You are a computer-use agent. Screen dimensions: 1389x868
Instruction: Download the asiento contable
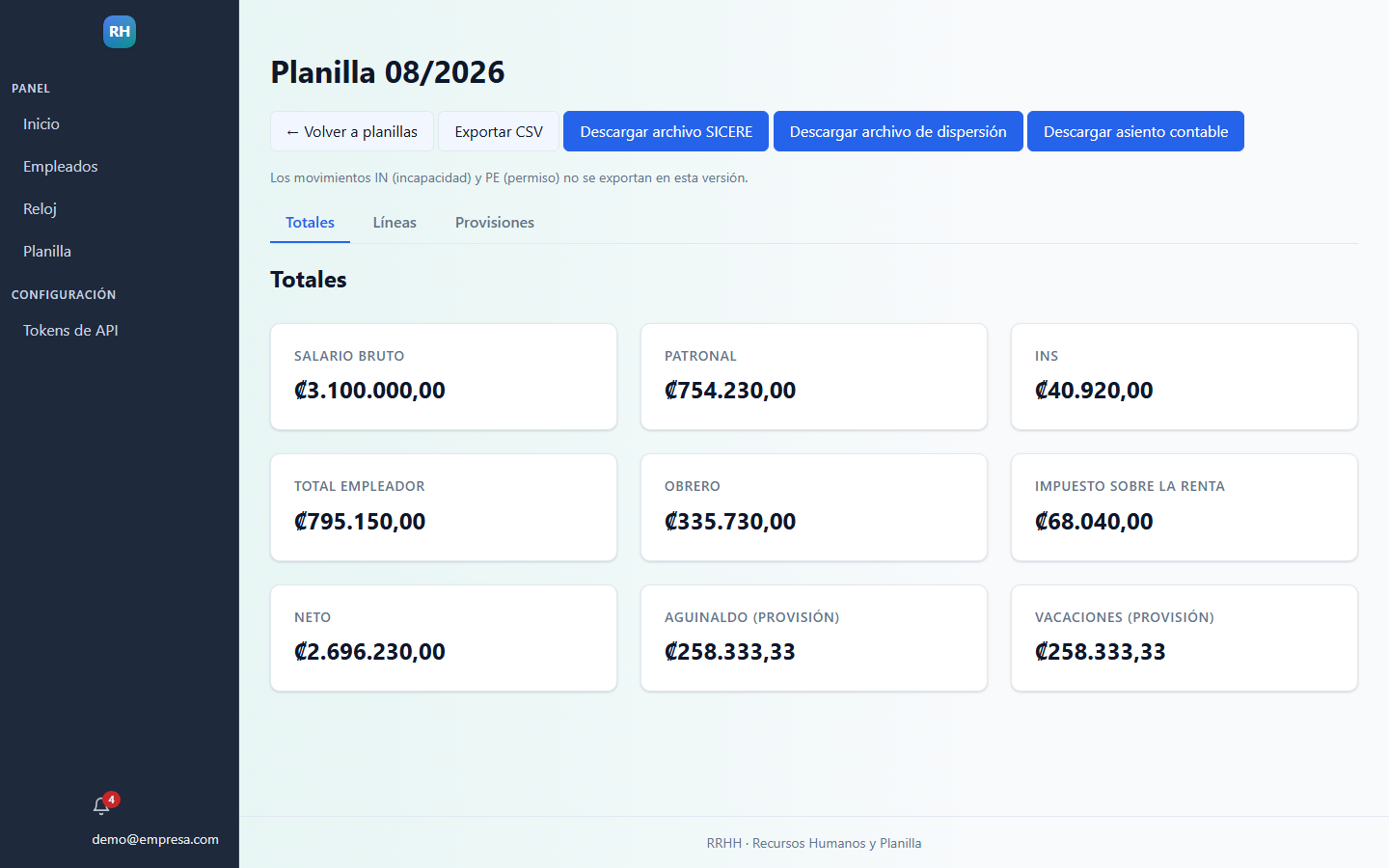tap(1135, 131)
